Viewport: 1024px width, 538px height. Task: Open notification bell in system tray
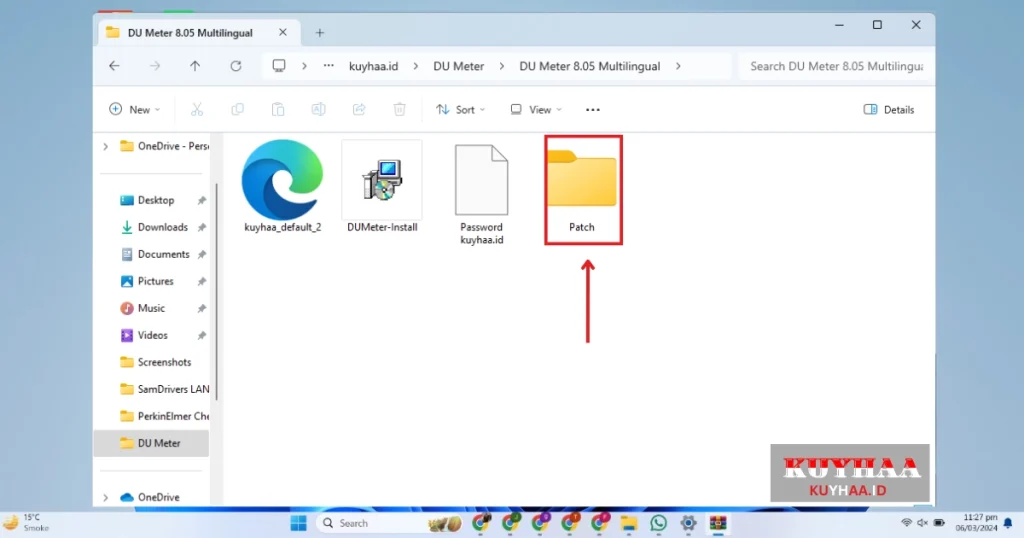click(x=1008, y=523)
